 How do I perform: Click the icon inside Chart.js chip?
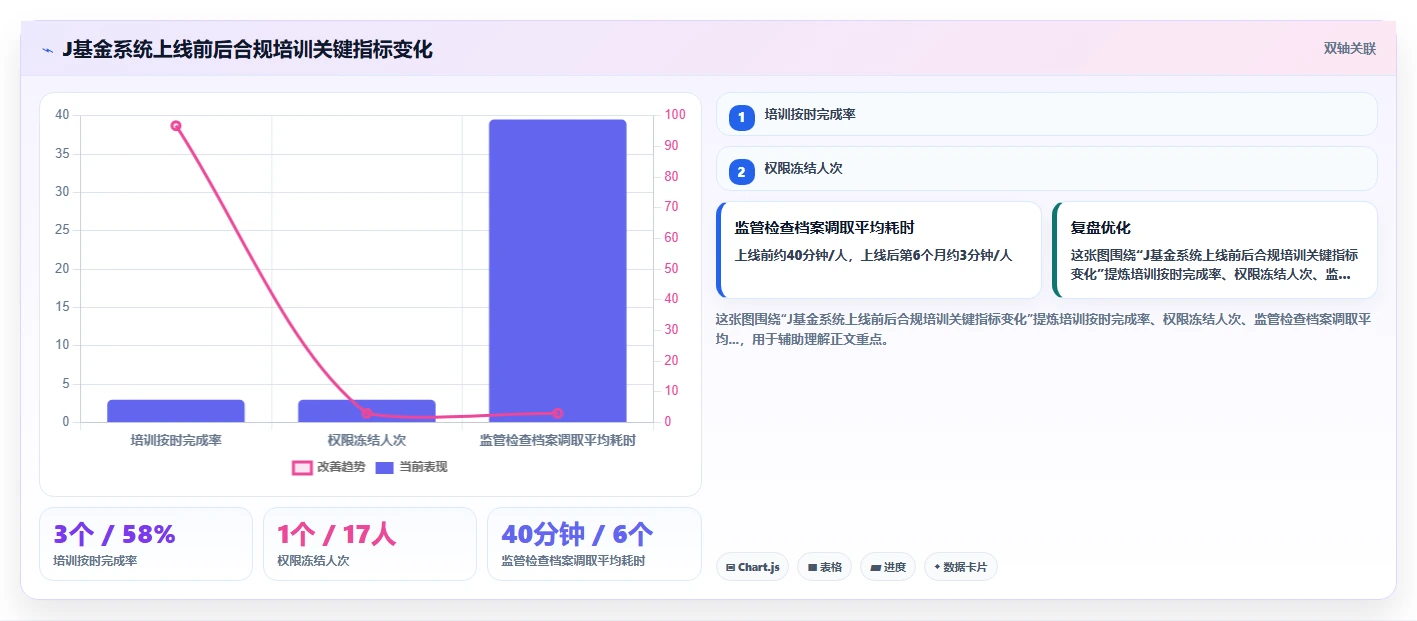coord(731,567)
